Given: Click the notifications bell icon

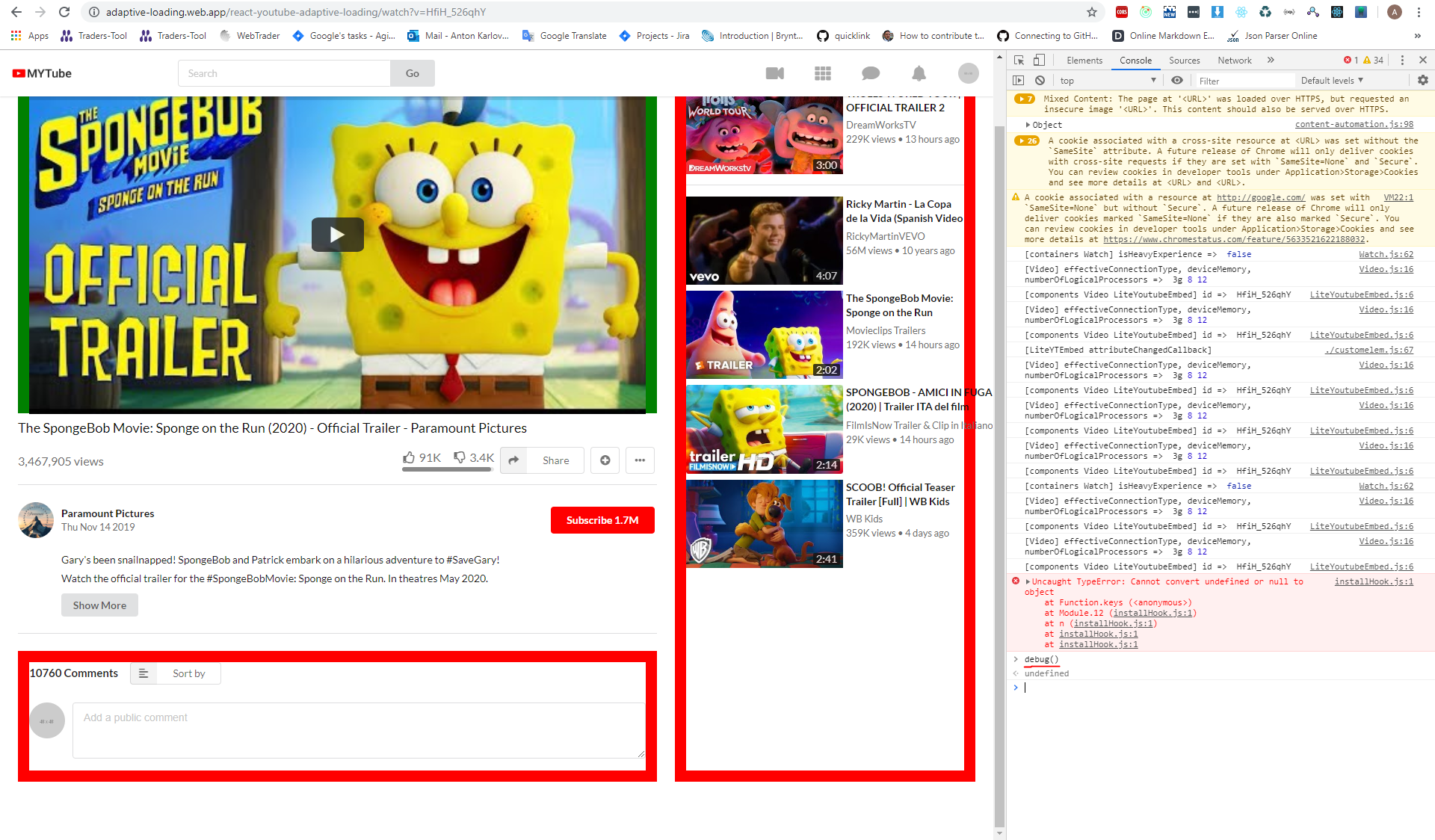Looking at the screenshot, I should coord(918,73).
